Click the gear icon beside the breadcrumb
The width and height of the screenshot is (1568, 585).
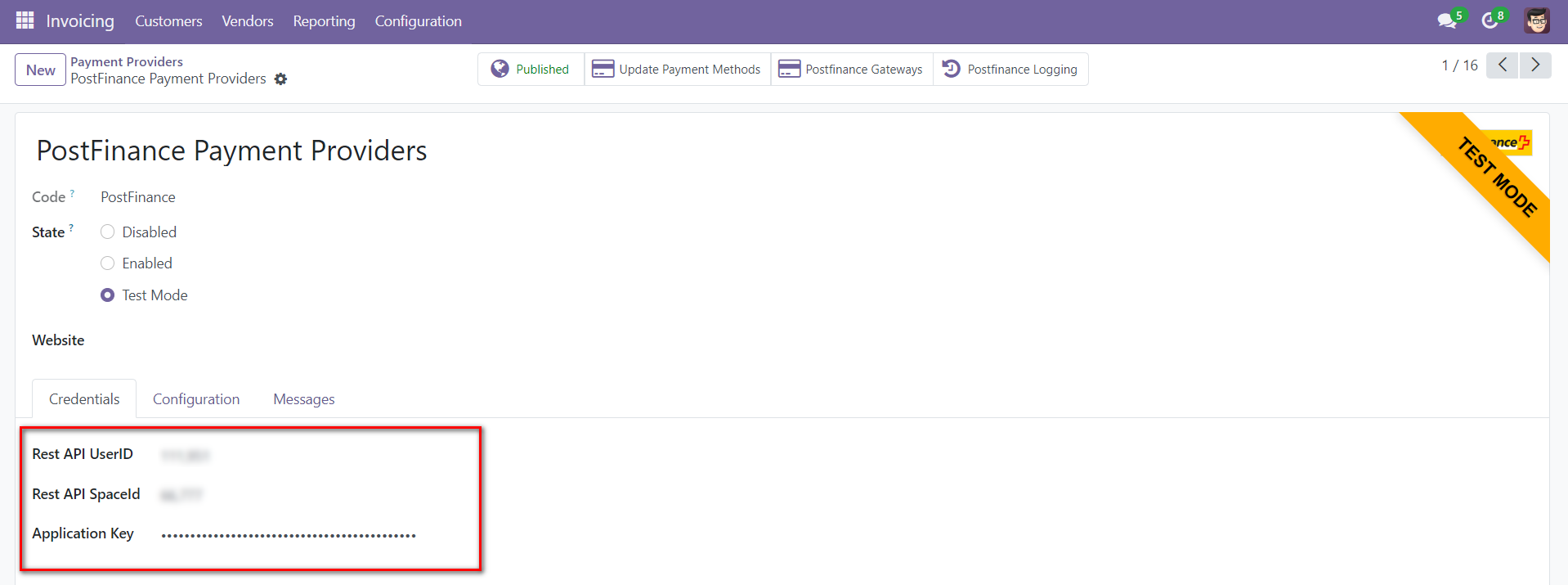[x=280, y=79]
